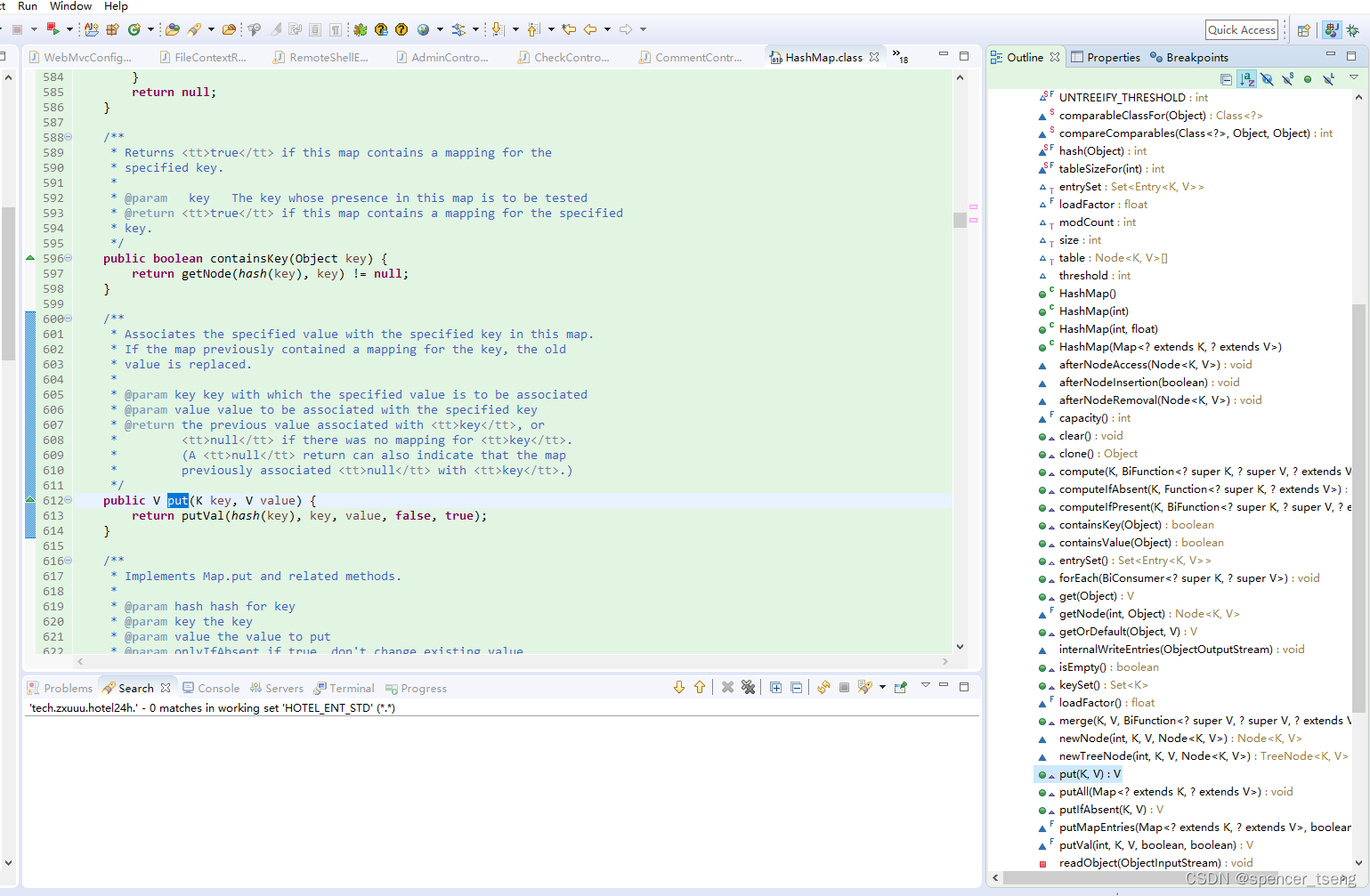This screenshot has width=1370, height=896.
Task: Expand All results in the Search view
Action: click(775, 687)
